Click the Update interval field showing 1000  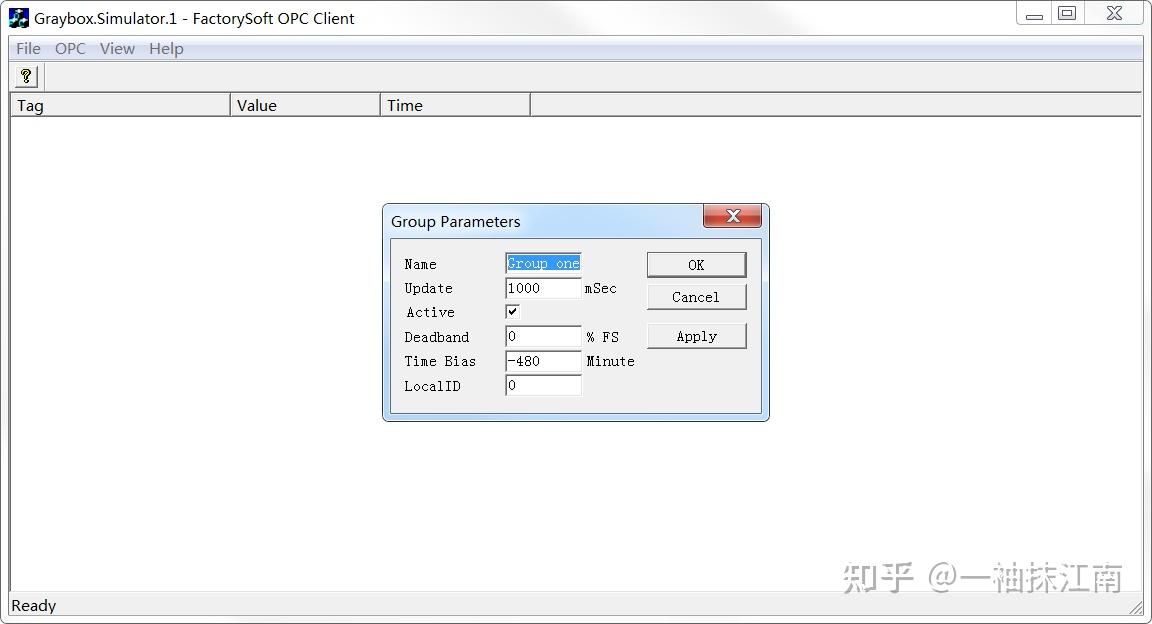pos(542,287)
